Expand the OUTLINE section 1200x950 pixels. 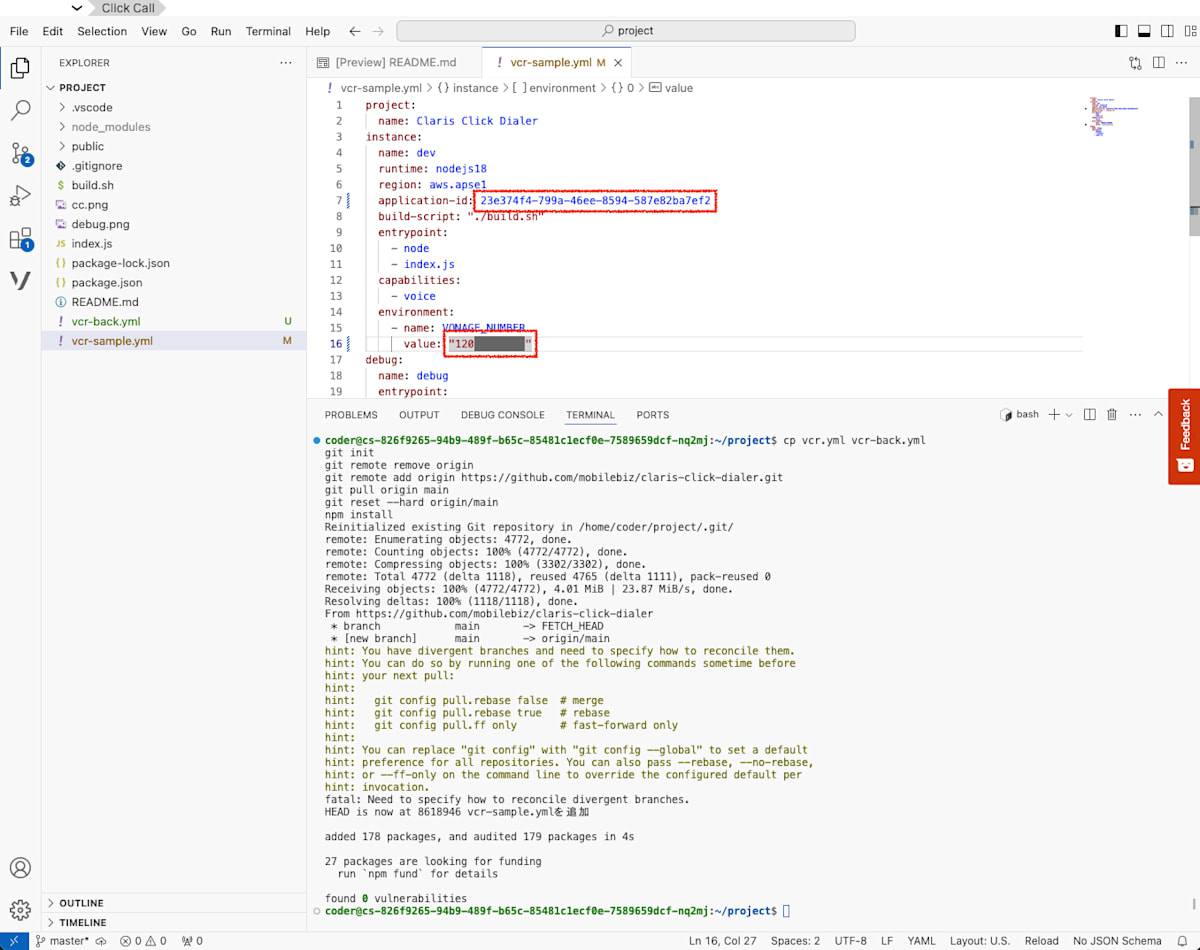coord(174,903)
